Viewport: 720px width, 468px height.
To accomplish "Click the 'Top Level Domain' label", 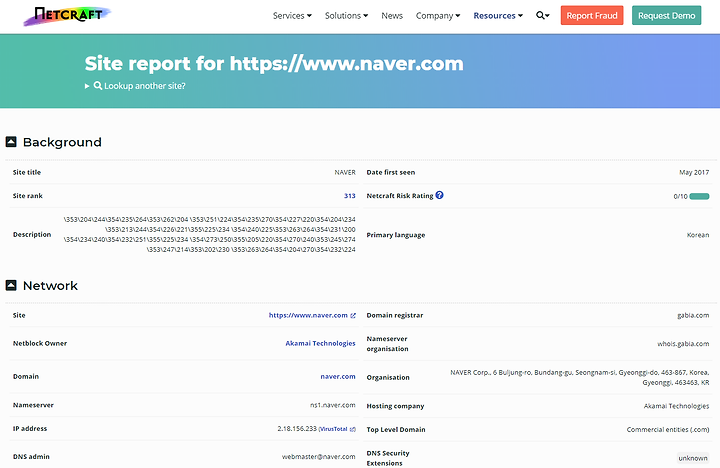I will point(396,429).
